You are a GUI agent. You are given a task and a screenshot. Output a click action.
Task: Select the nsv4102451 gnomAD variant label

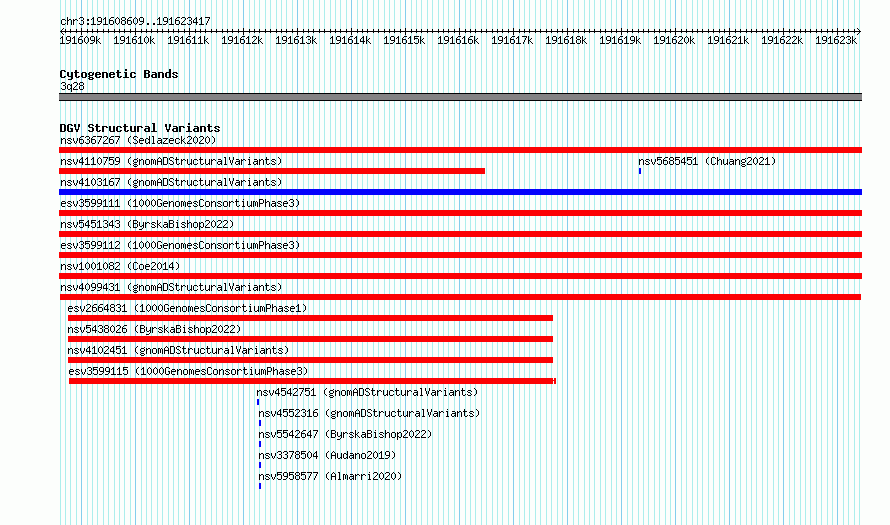[178, 350]
